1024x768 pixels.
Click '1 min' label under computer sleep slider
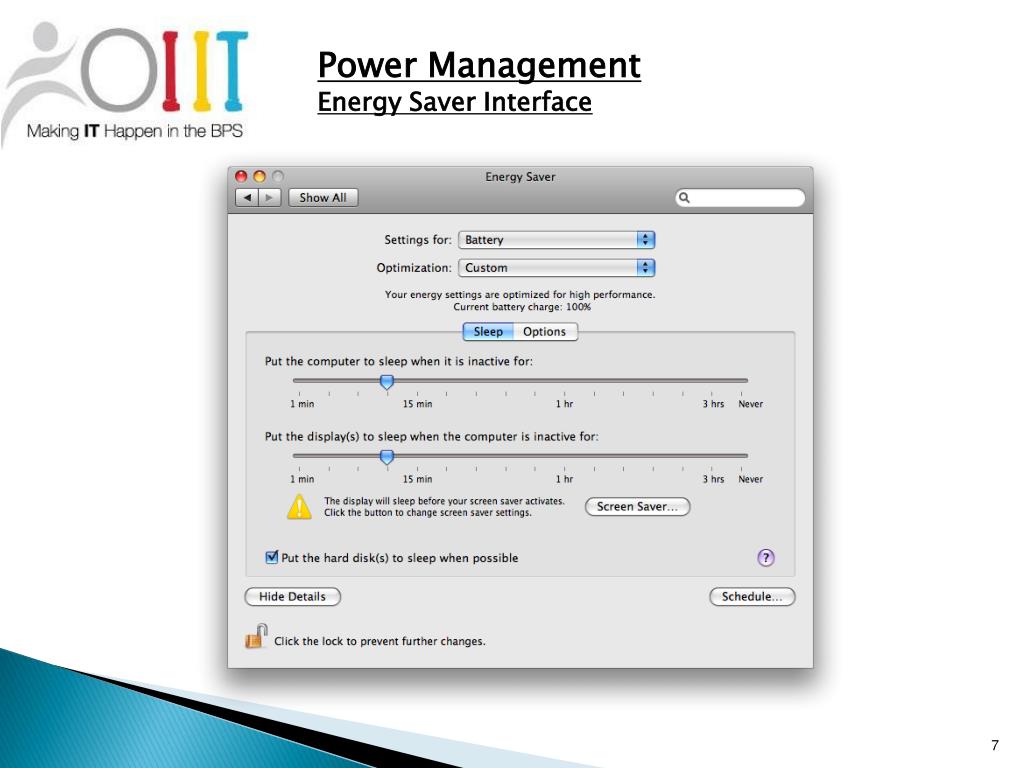pos(302,404)
